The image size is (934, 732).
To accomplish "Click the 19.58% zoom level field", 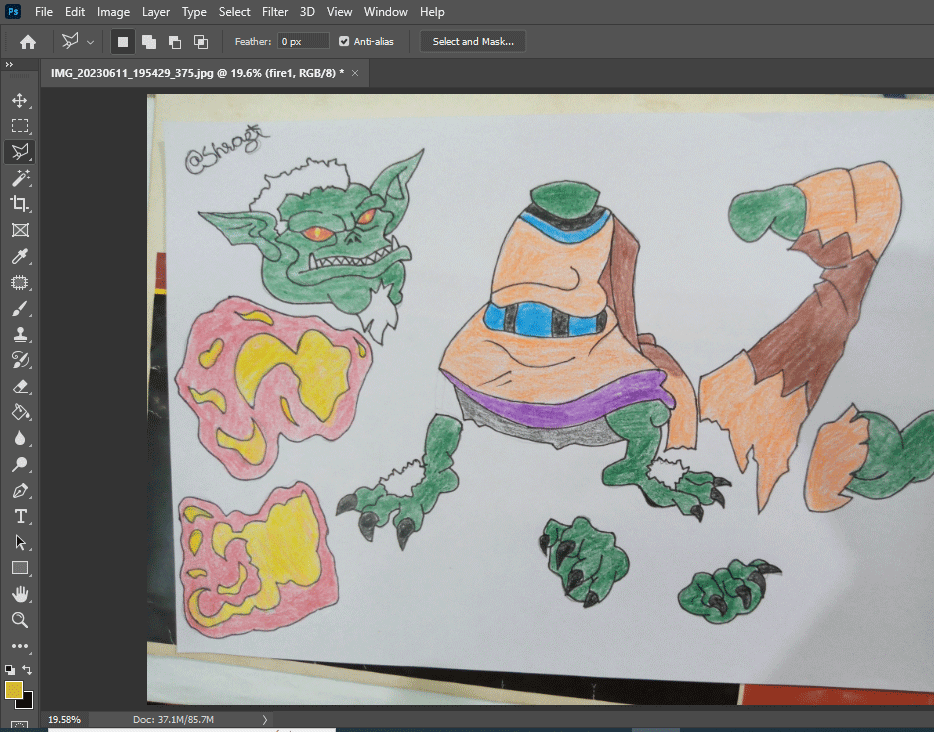I will point(64,719).
